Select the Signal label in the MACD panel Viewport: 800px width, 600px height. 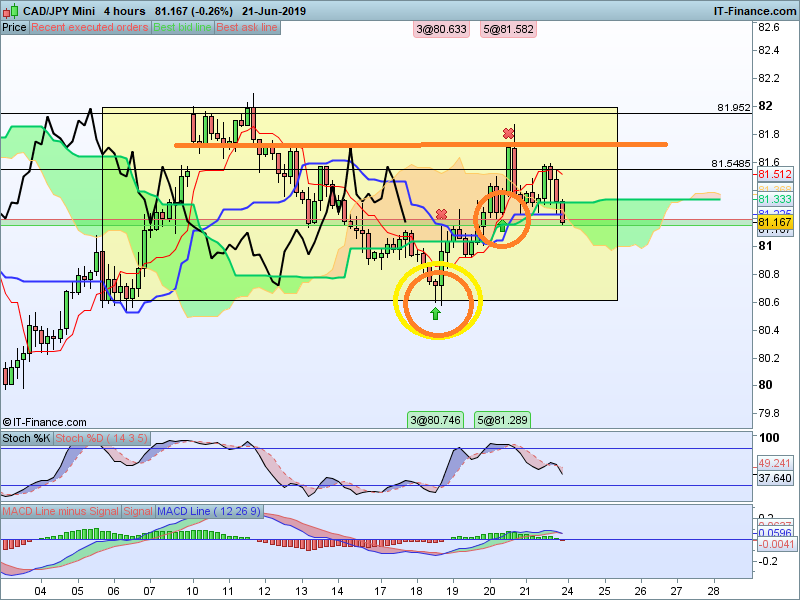click(138, 511)
